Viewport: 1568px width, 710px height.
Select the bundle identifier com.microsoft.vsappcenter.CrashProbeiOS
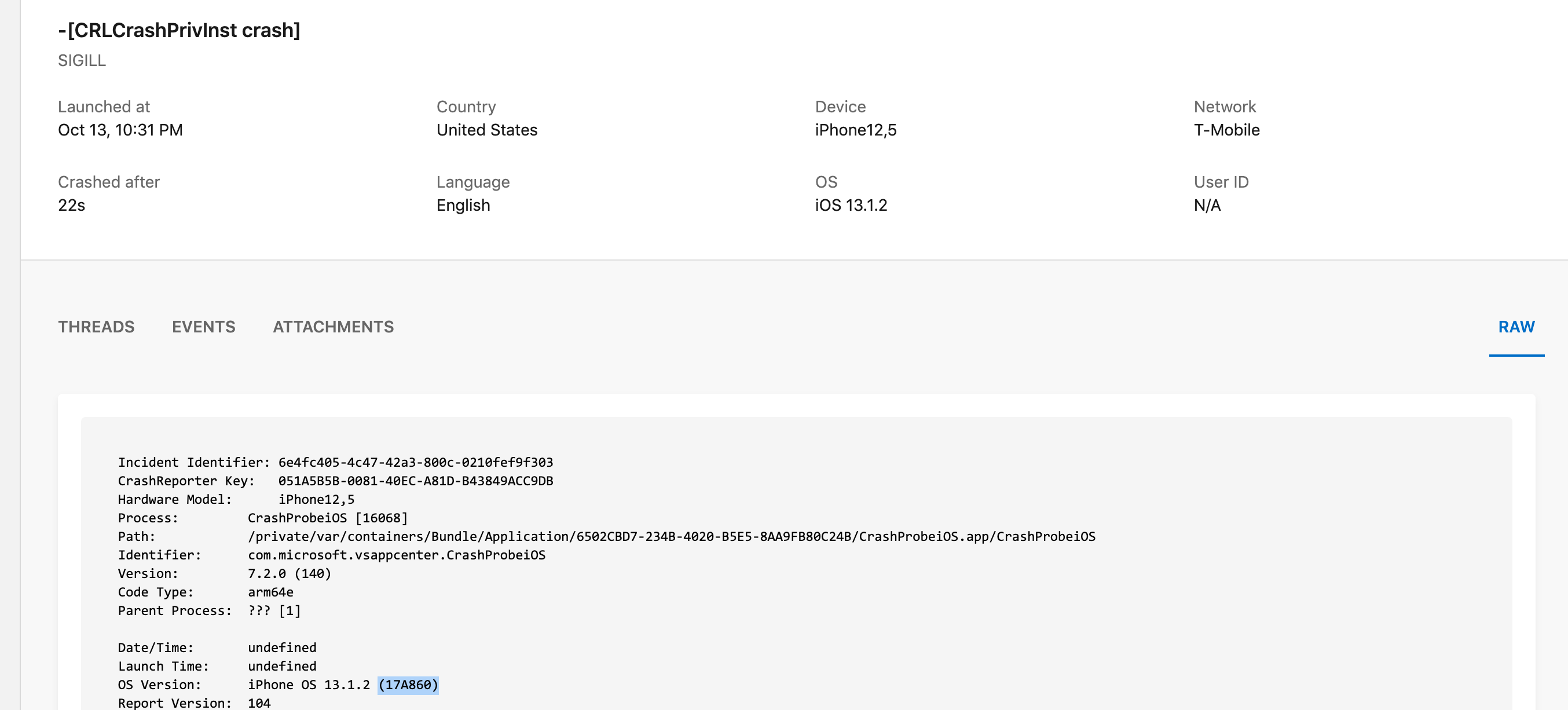tap(396, 555)
